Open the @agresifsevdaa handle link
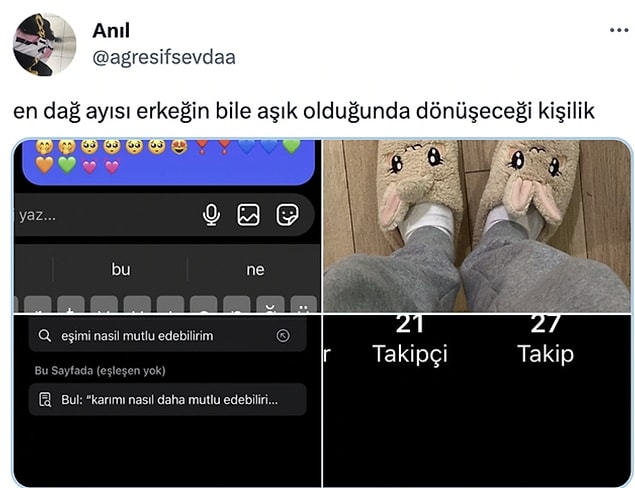This screenshot has width=635, height=488. pos(164,58)
